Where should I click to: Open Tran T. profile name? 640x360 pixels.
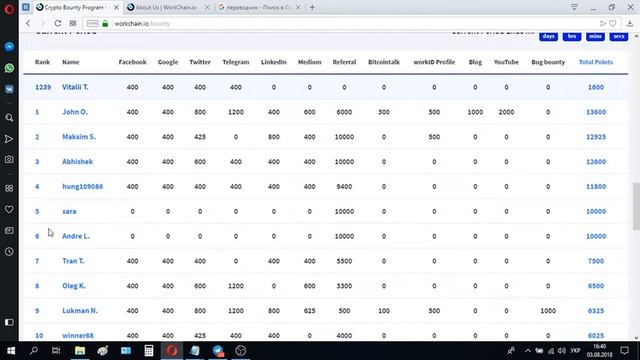[73, 261]
